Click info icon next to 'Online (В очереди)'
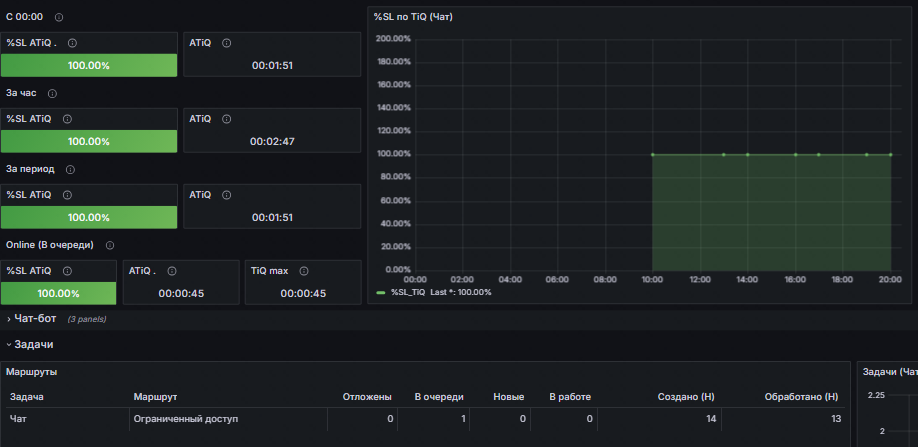Screen dimensions: 918x447 click(109, 246)
